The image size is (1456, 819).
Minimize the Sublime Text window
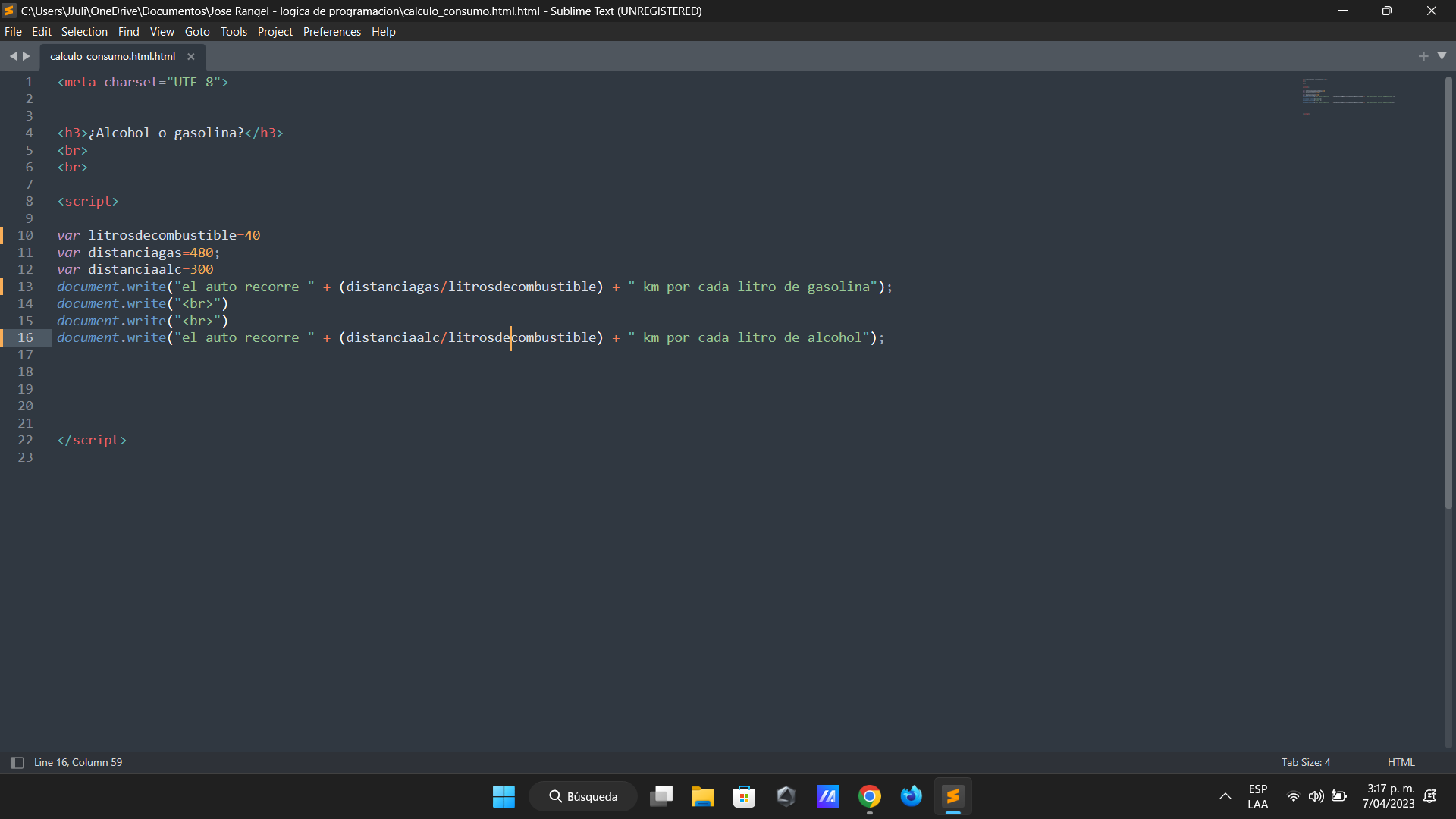(1342, 11)
